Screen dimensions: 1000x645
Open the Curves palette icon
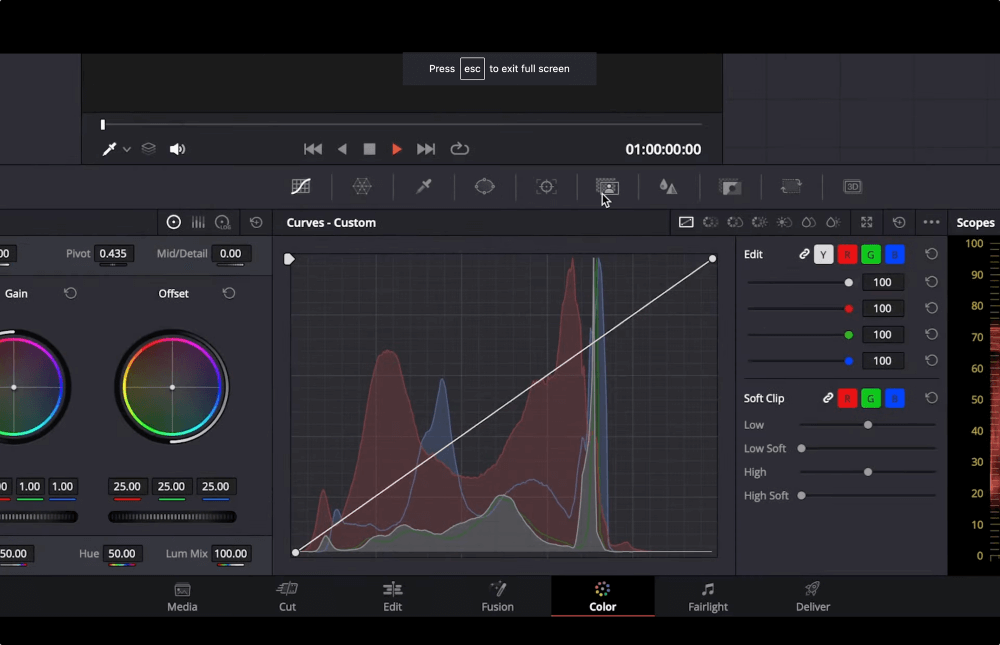point(300,186)
